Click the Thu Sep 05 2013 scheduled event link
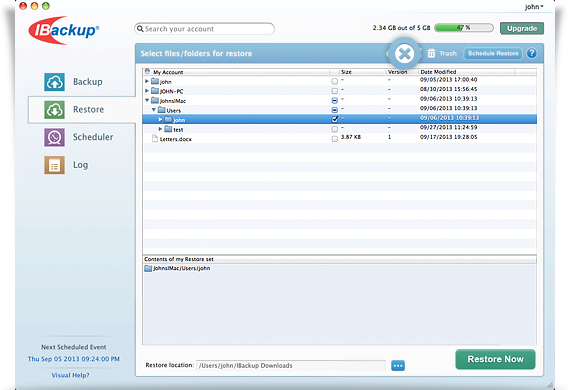 (74, 359)
